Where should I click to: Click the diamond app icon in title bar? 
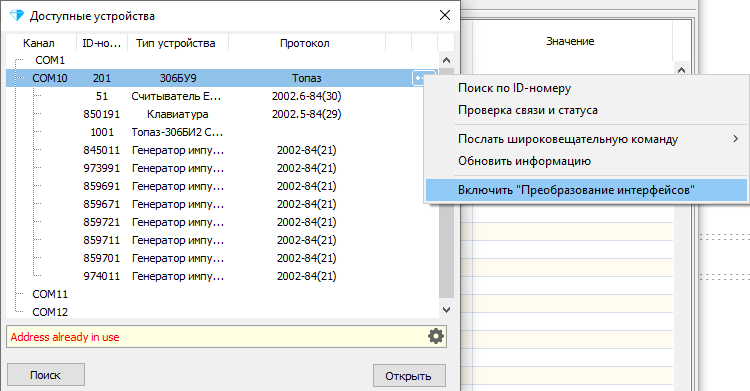[17, 15]
